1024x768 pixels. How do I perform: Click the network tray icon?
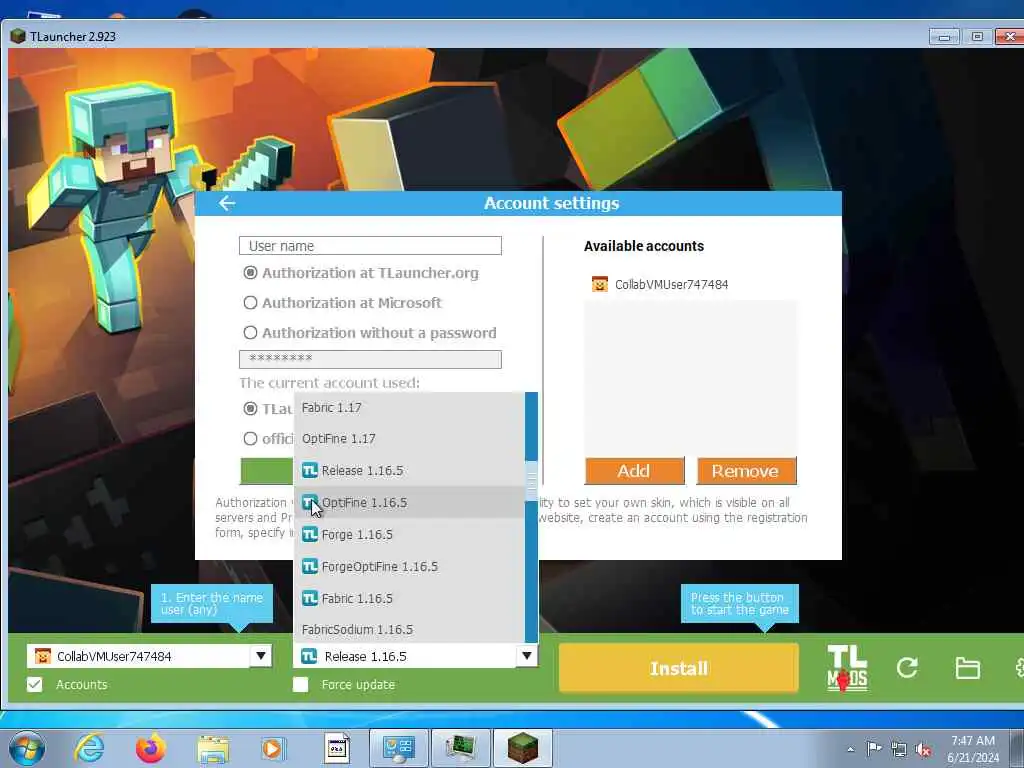(x=899, y=749)
